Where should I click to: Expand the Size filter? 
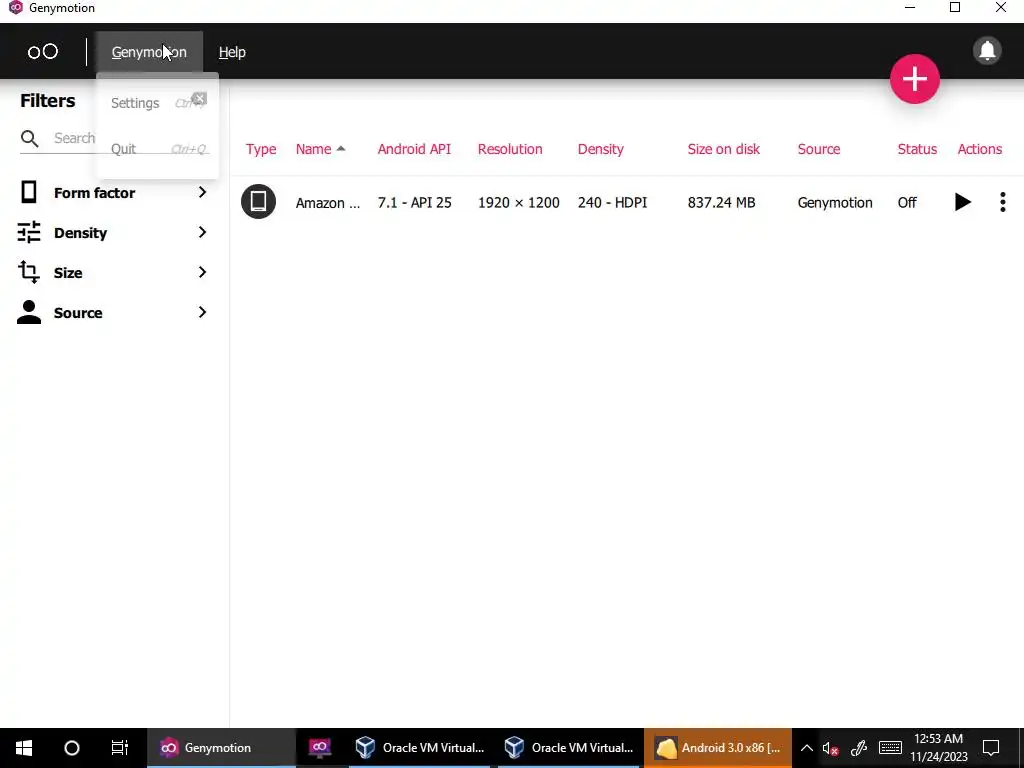[x=112, y=272]
